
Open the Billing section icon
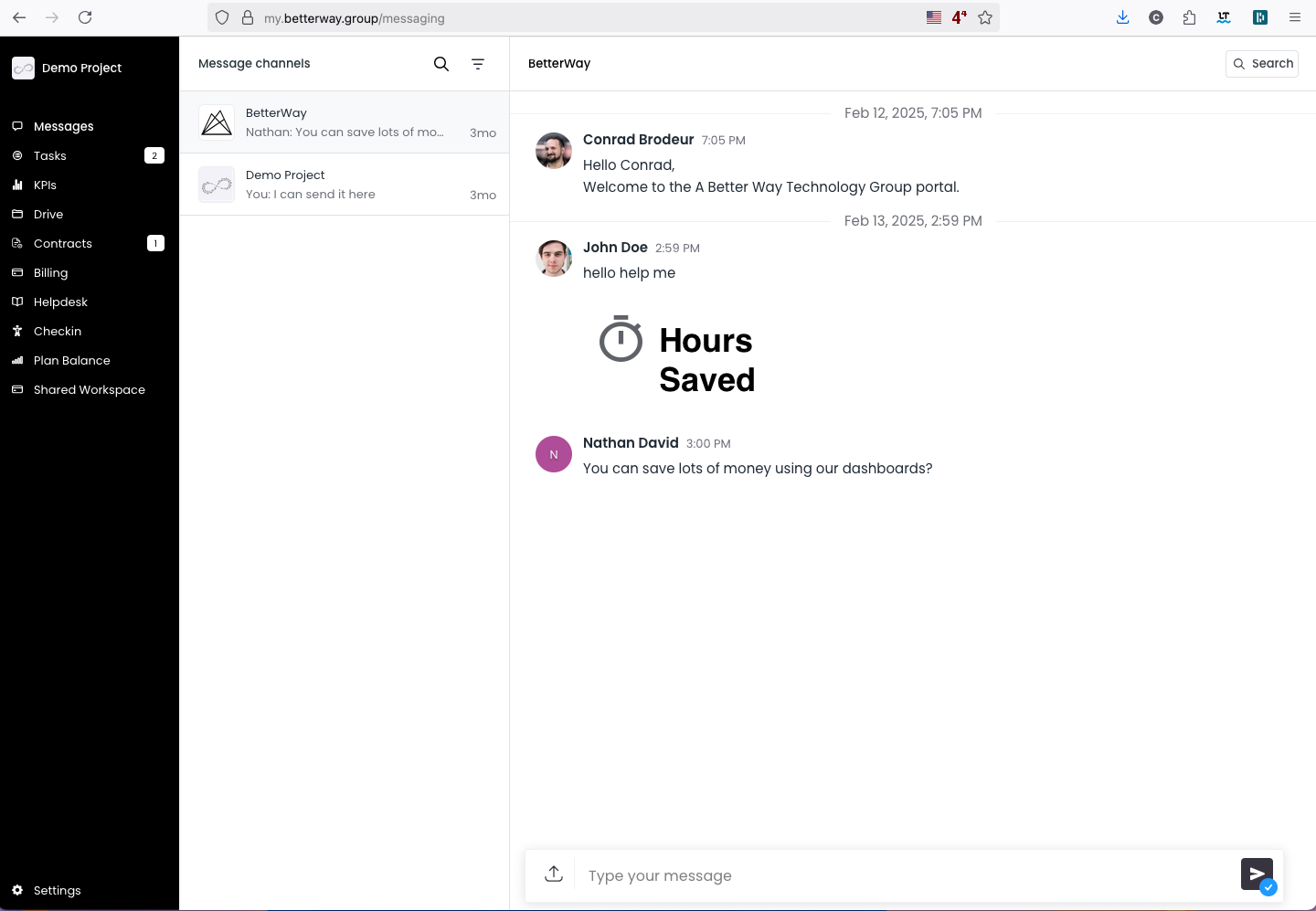click(18, 272)
